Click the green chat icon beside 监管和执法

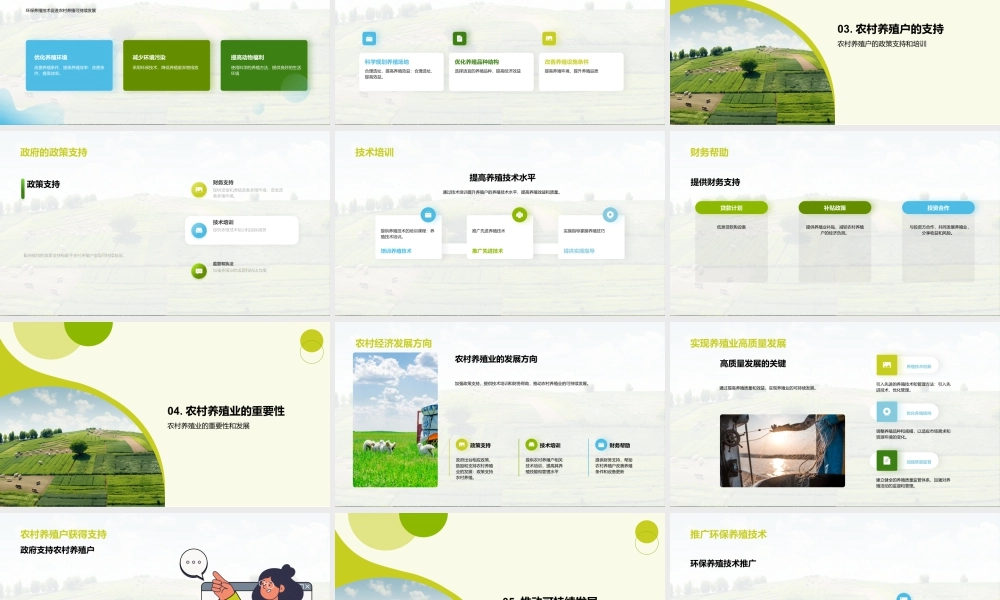199,271
